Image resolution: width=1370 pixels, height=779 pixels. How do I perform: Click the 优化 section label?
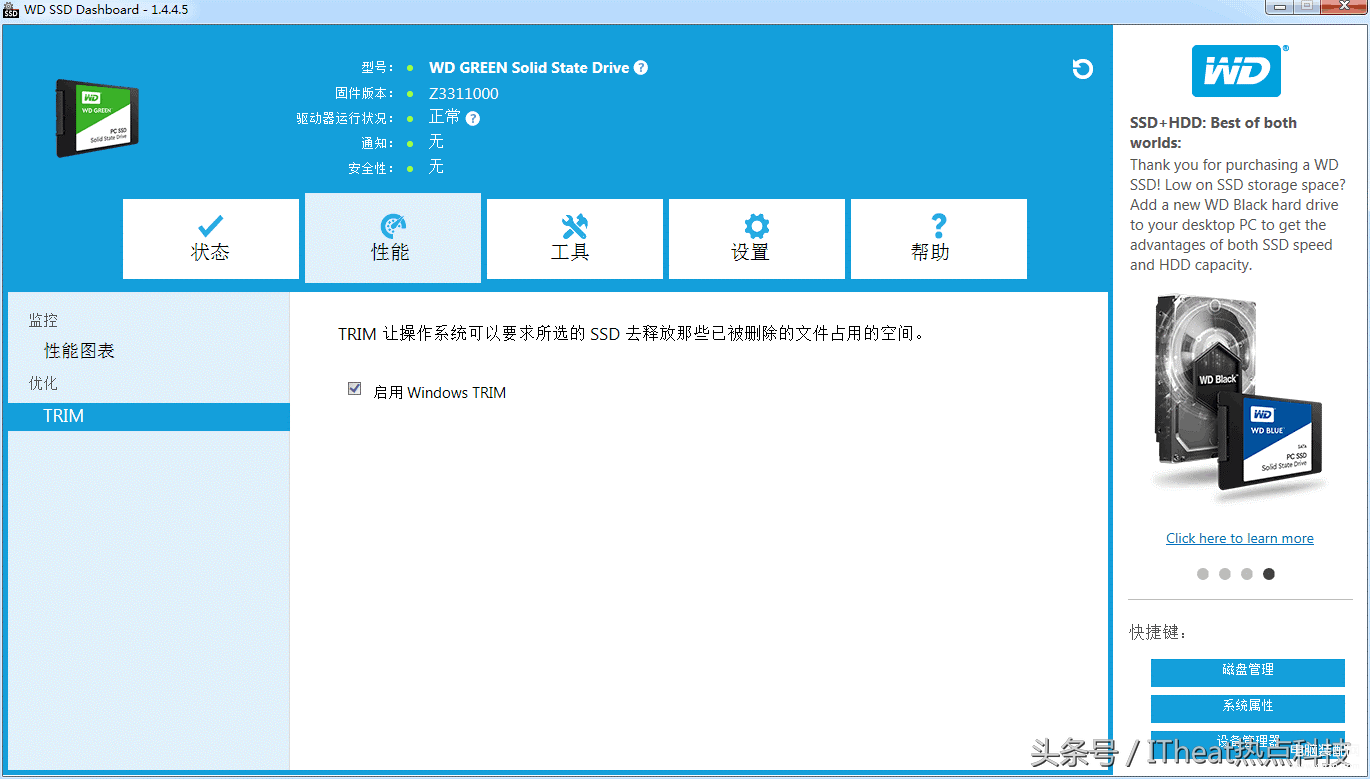pyautogui.click(x=43, y=383)
